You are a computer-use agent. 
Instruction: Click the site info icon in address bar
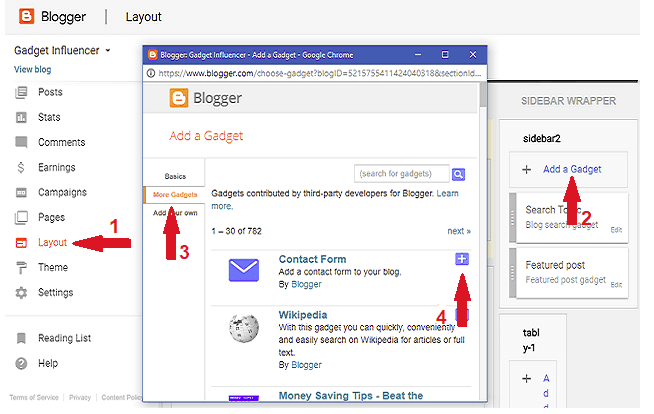[x=150, y=73]
